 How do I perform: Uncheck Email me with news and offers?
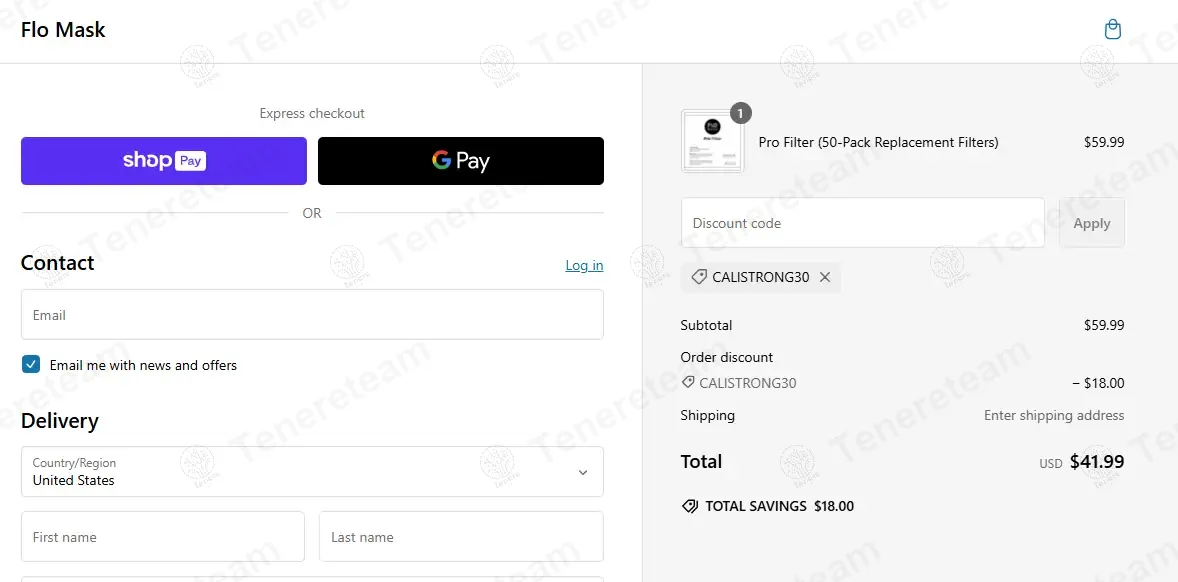pos(31,365)
